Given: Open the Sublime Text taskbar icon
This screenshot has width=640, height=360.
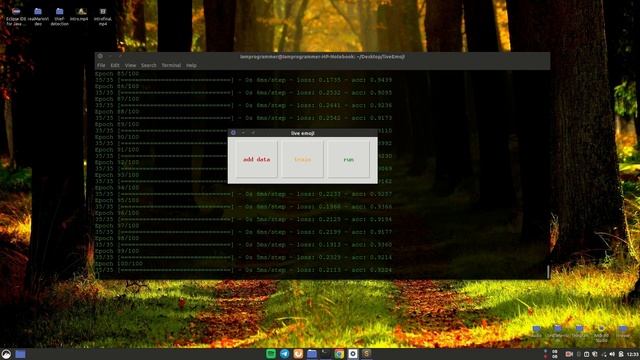Looking at the screenshot, I should (x=367, y=354).
